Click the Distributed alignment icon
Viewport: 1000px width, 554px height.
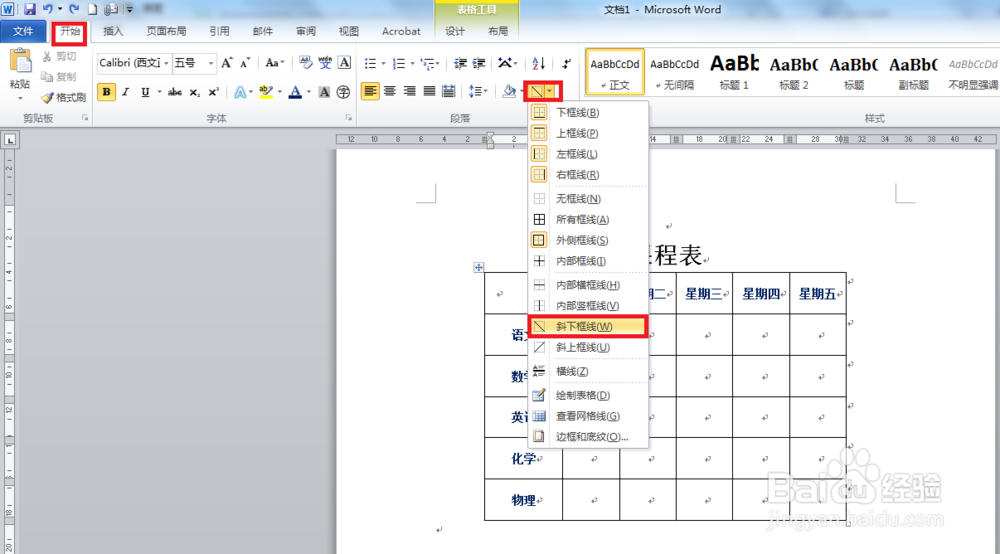tap(449, 91)
